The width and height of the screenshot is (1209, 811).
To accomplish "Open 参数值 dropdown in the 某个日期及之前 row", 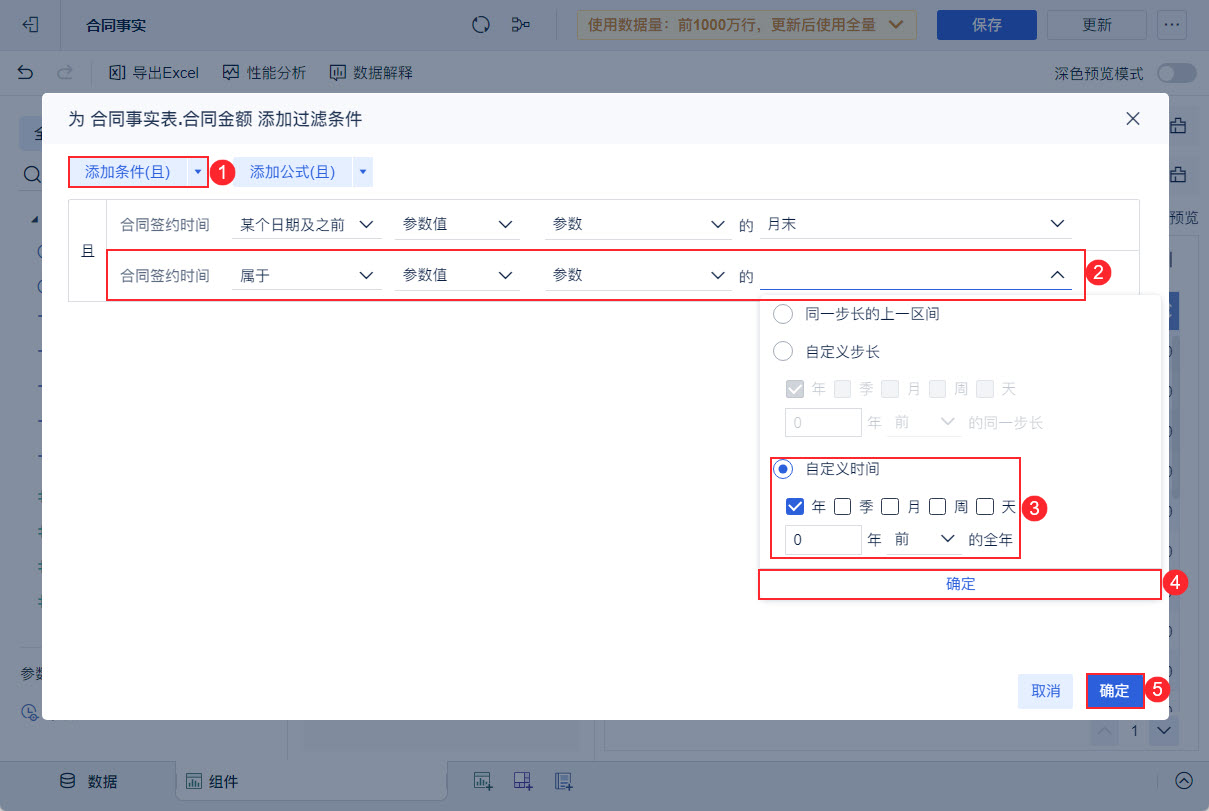I will click(457, 225).
